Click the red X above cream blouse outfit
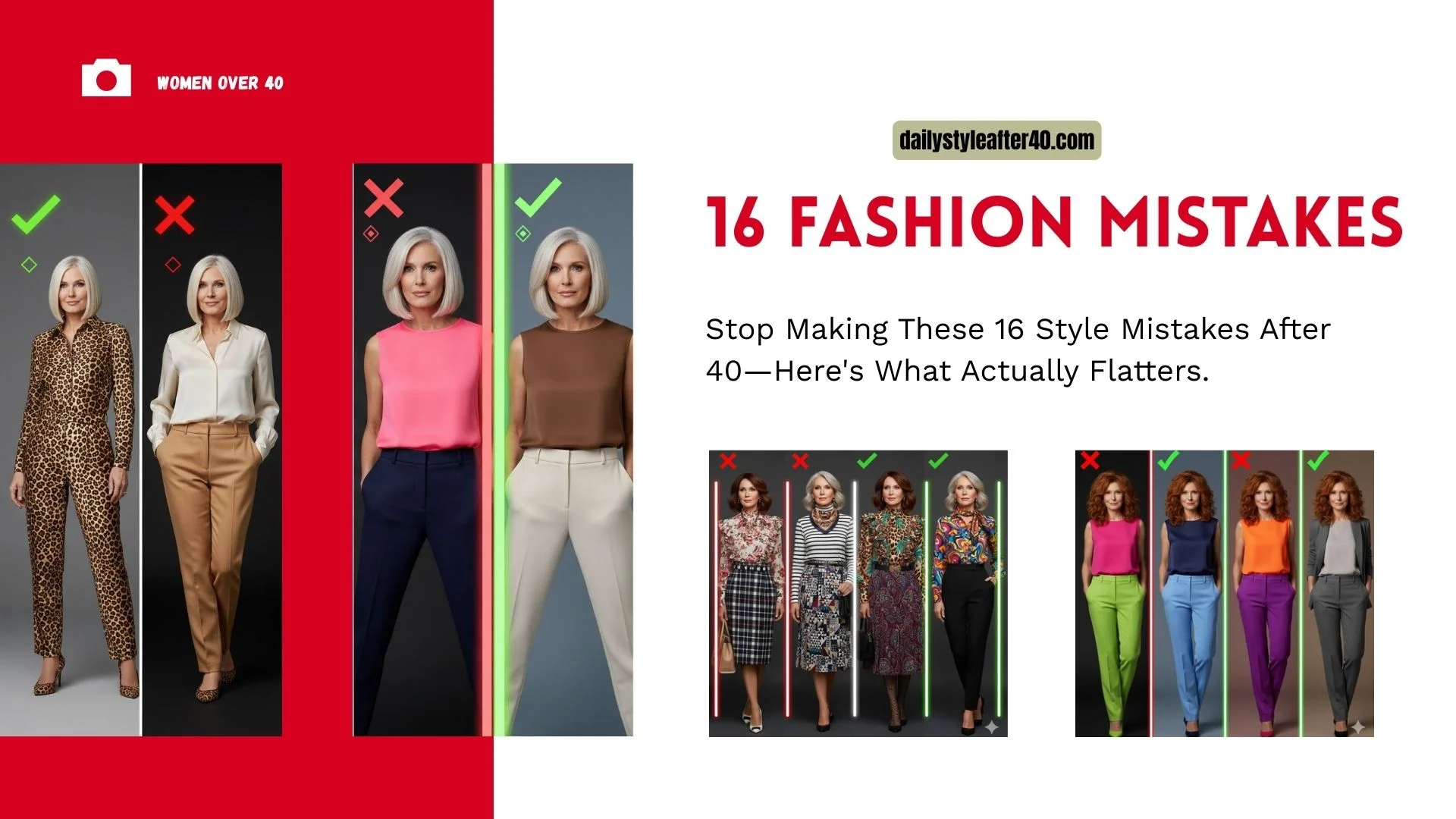This screenshot has width=1456, height=819. coord(174,215)
